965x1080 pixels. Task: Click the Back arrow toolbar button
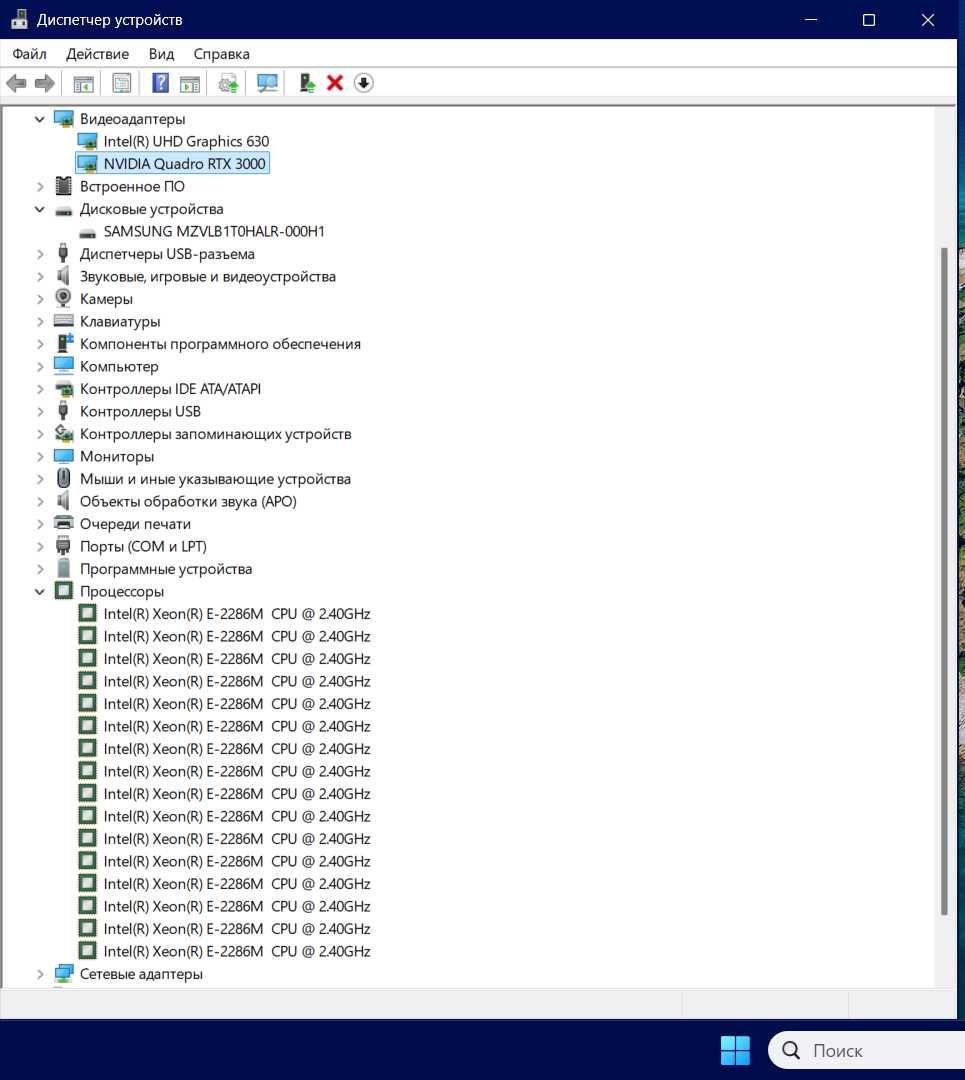point(17,83)
